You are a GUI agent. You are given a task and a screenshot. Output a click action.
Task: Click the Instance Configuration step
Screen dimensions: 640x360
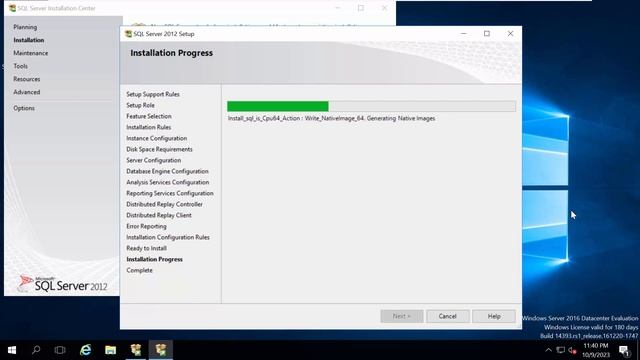point(156,138)
